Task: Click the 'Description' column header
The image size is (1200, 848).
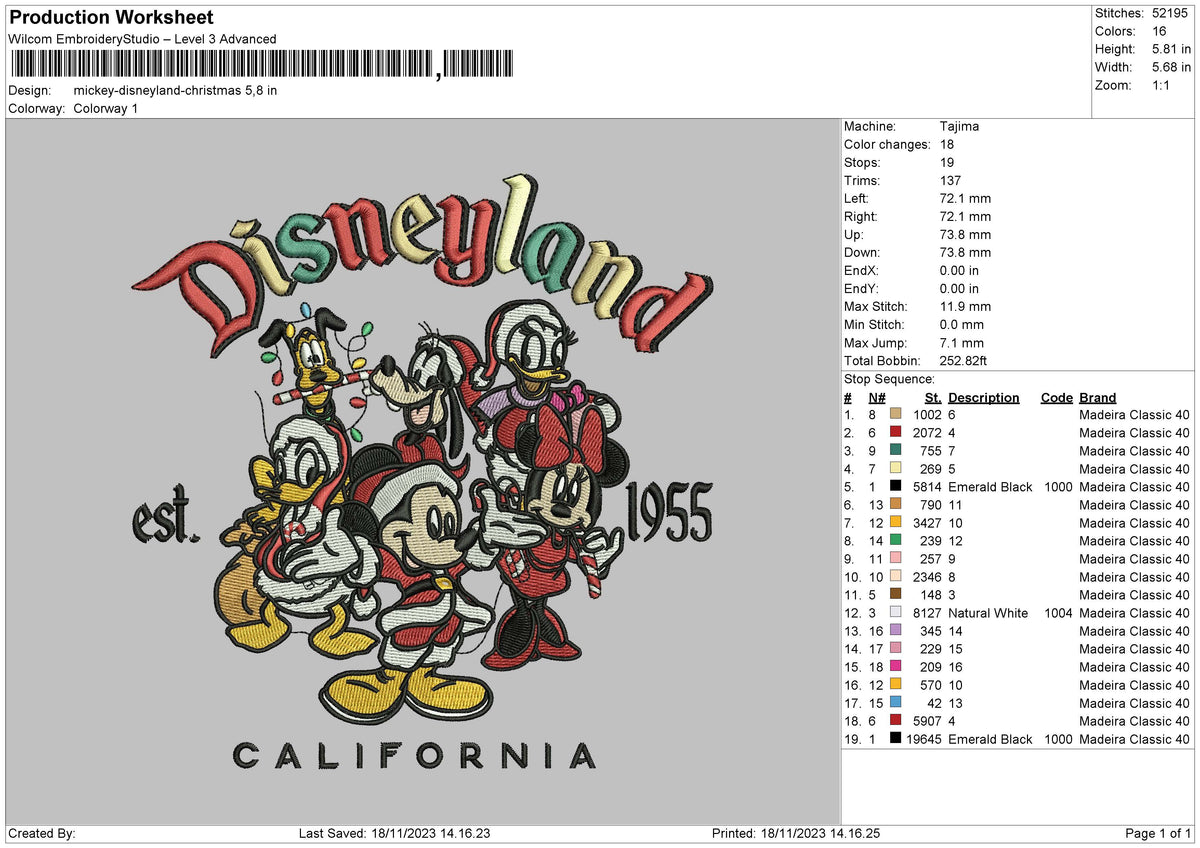Action: 984,397
